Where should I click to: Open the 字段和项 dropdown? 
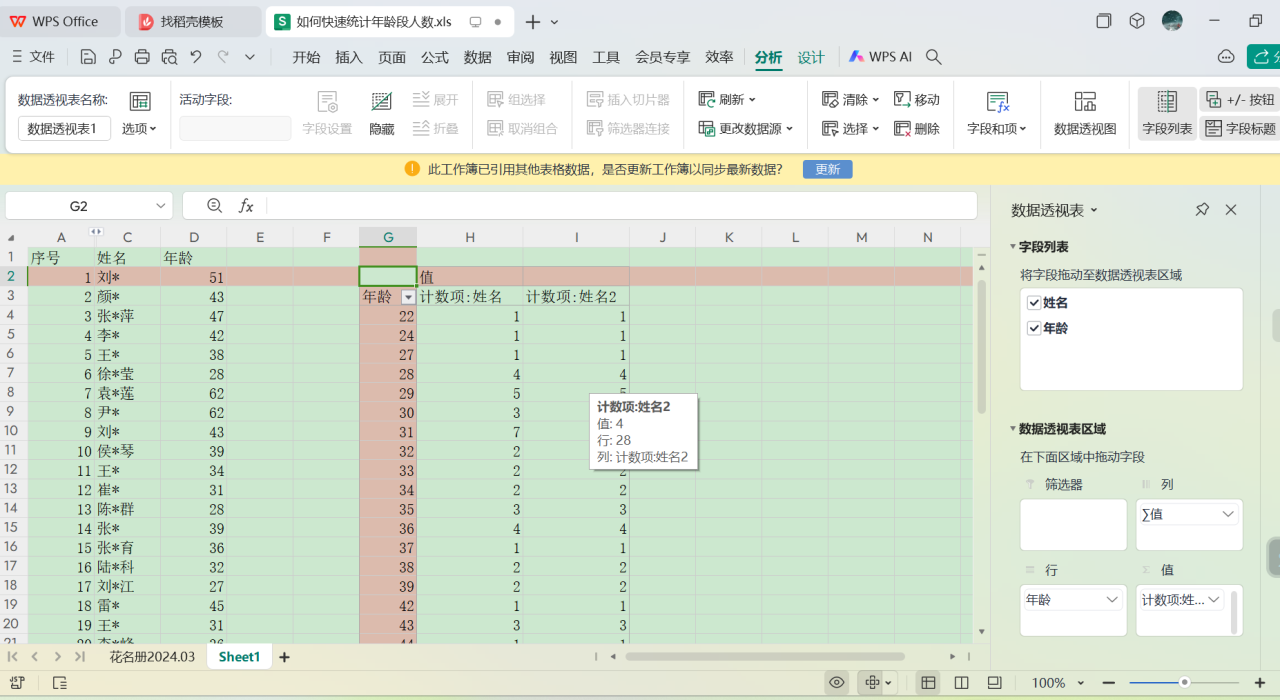pos(997,129)
